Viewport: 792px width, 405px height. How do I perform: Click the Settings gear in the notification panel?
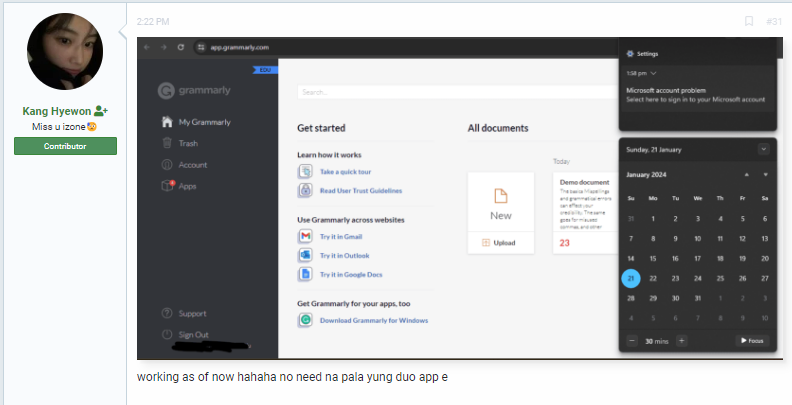coord(629,54)
